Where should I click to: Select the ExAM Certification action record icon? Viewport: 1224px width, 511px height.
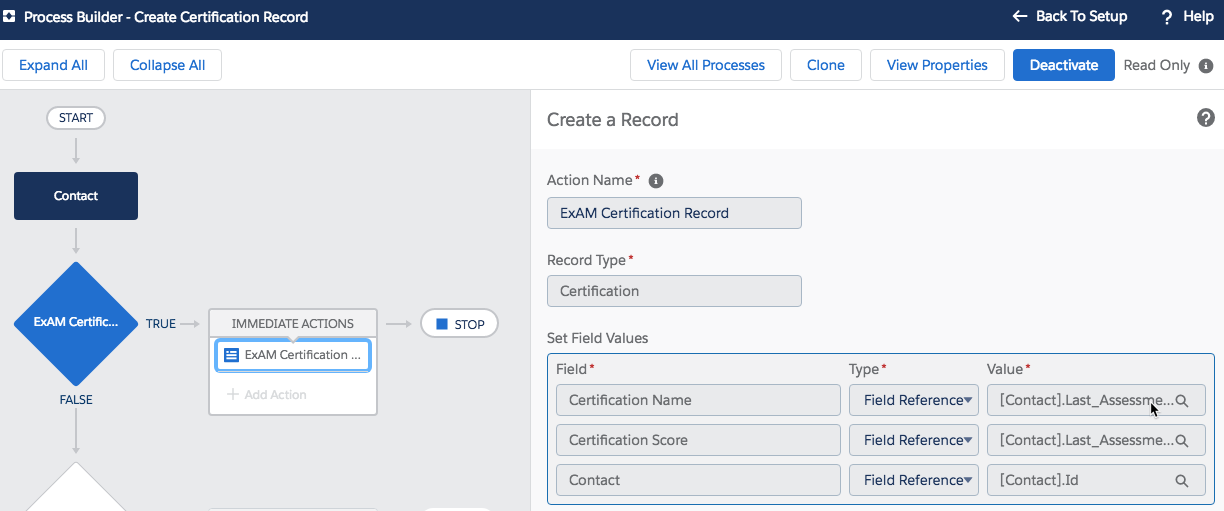pyautogui.click(x=231, y=355)
